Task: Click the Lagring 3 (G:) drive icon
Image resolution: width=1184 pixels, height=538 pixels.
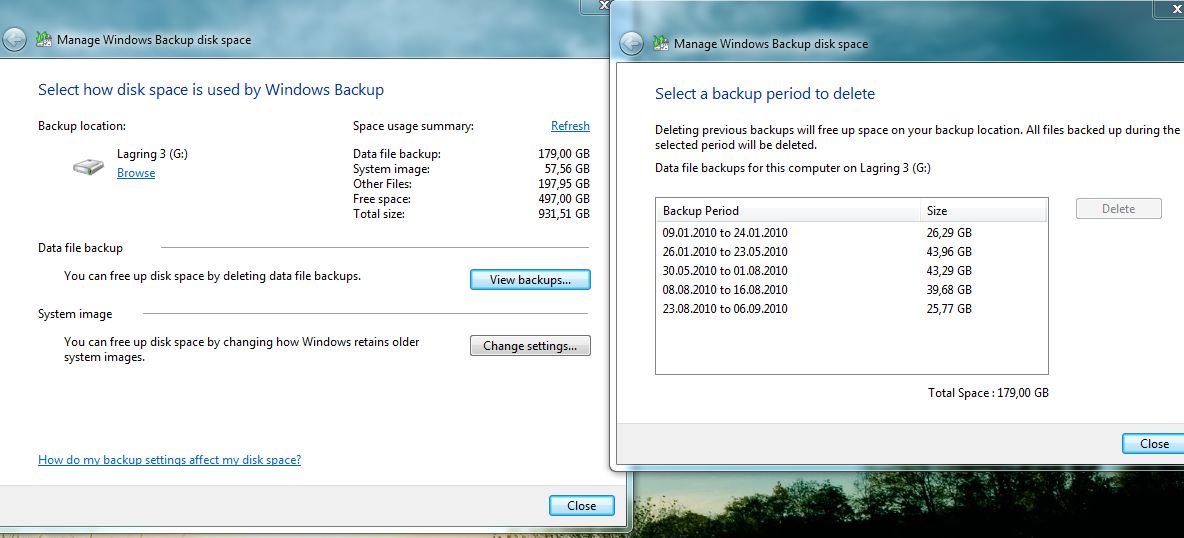Action: (88, 166)
